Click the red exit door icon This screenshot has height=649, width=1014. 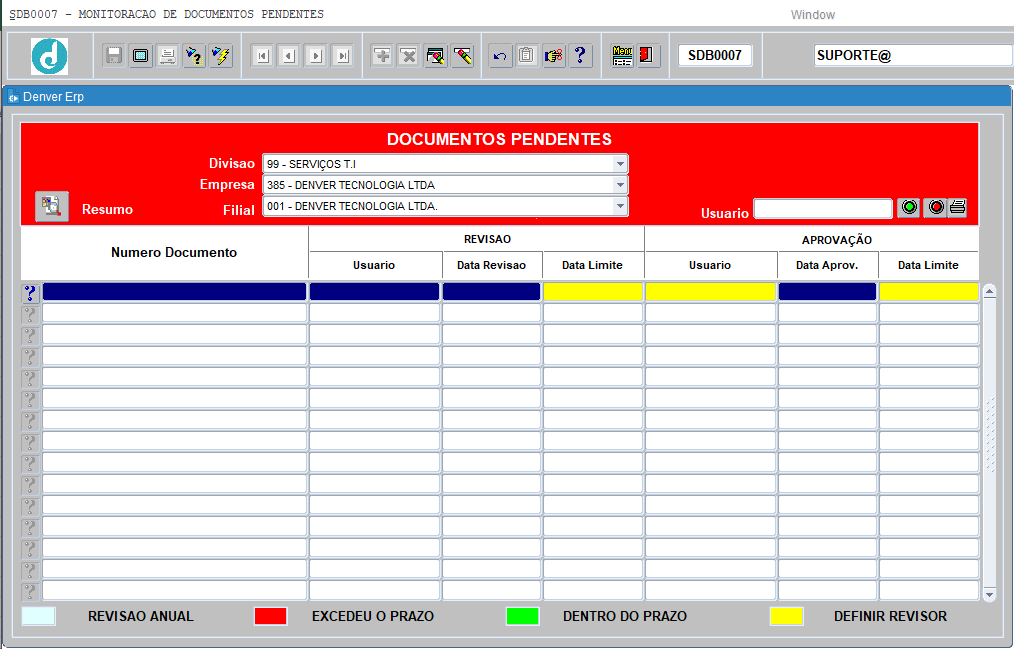(x=647, y=56)
